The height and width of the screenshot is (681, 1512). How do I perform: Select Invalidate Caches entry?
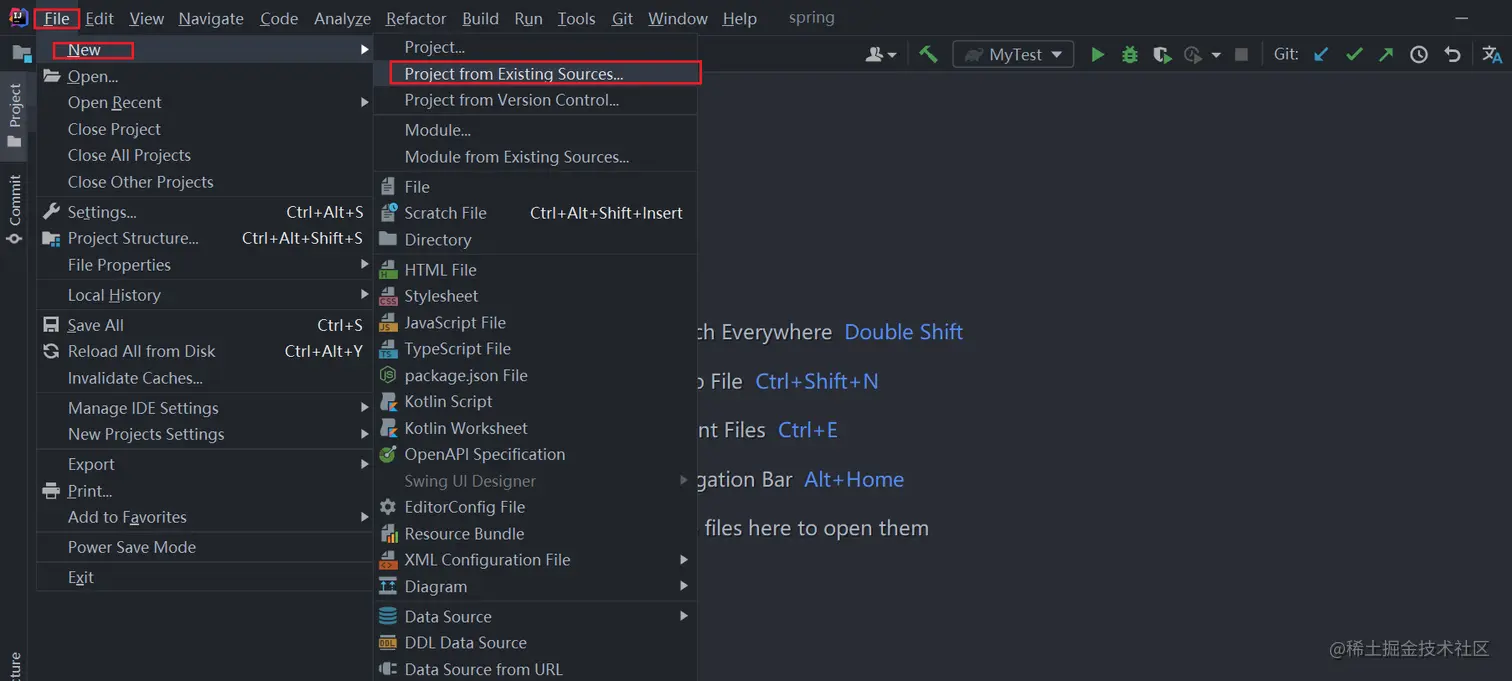click(x=205, y=378)
